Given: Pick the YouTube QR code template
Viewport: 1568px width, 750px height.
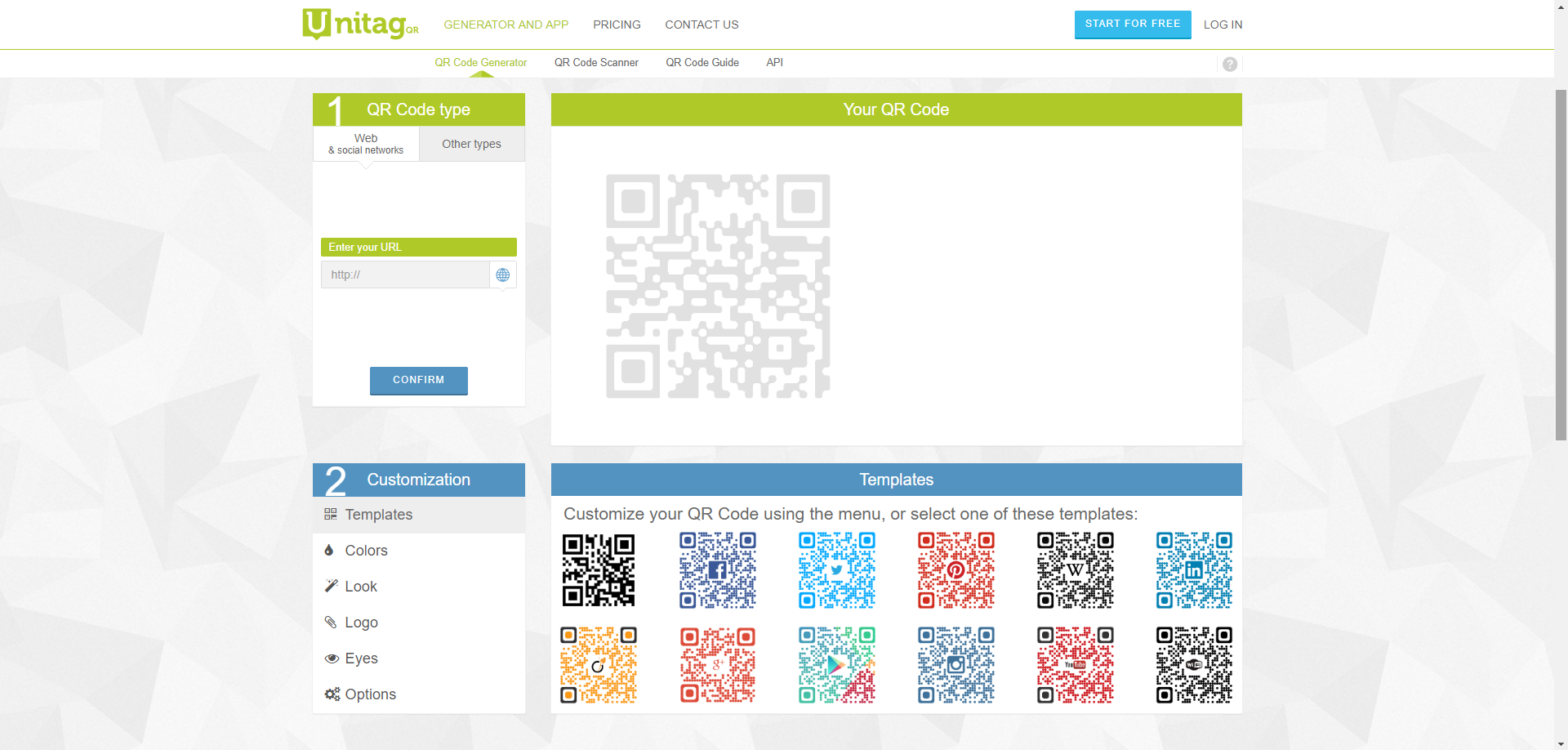Looking at the screenshot, I should click(1076, 665).
